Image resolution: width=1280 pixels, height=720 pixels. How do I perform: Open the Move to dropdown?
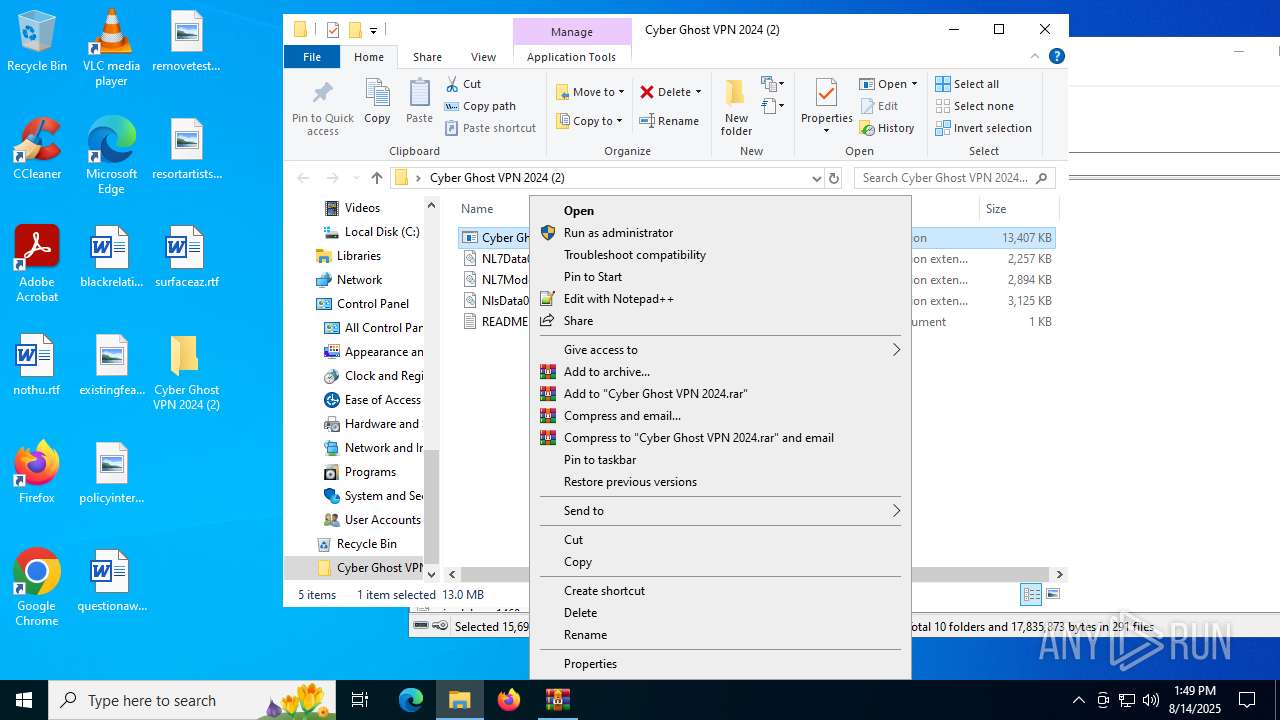(x=590, y=92)
